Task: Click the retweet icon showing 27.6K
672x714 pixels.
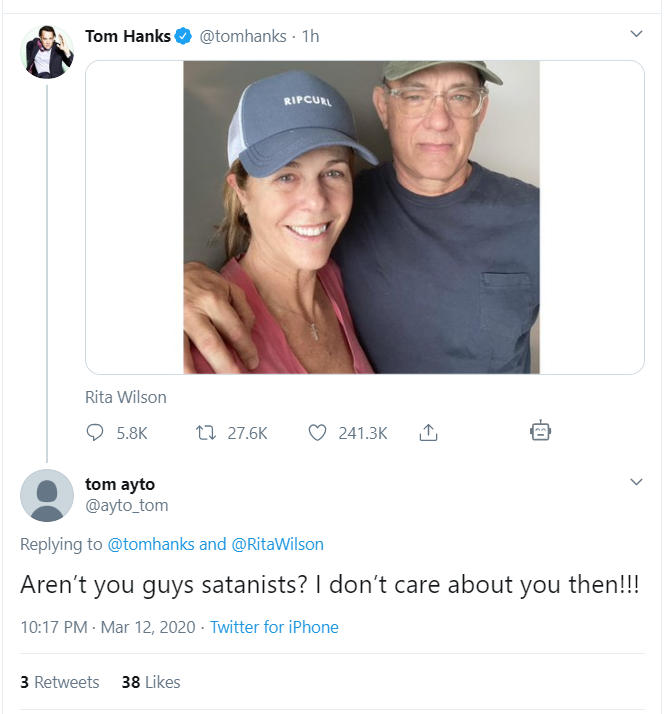Action: tap(208, 433)
